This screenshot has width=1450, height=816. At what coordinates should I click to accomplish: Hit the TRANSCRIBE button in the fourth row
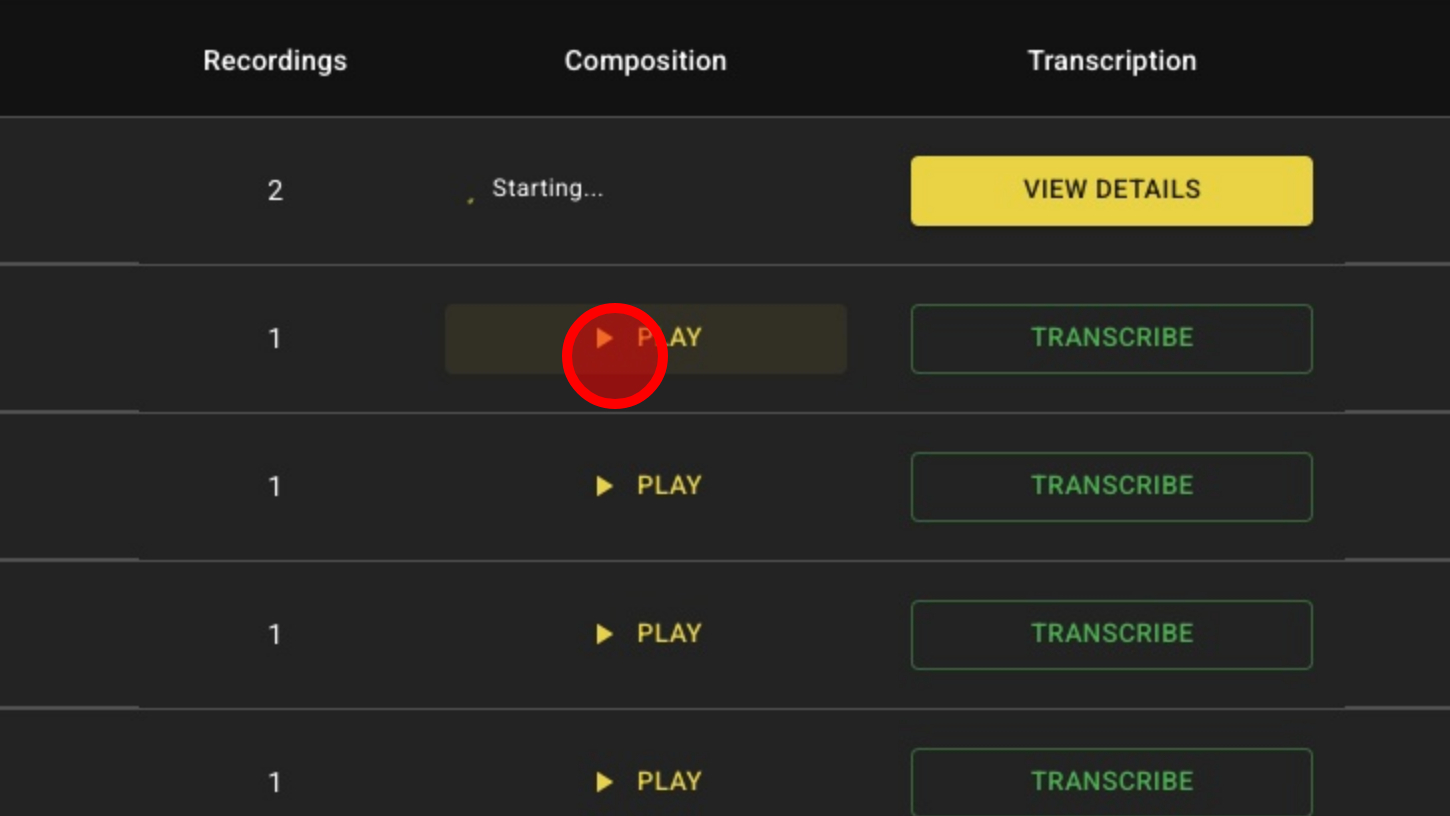pos(1111,634)
